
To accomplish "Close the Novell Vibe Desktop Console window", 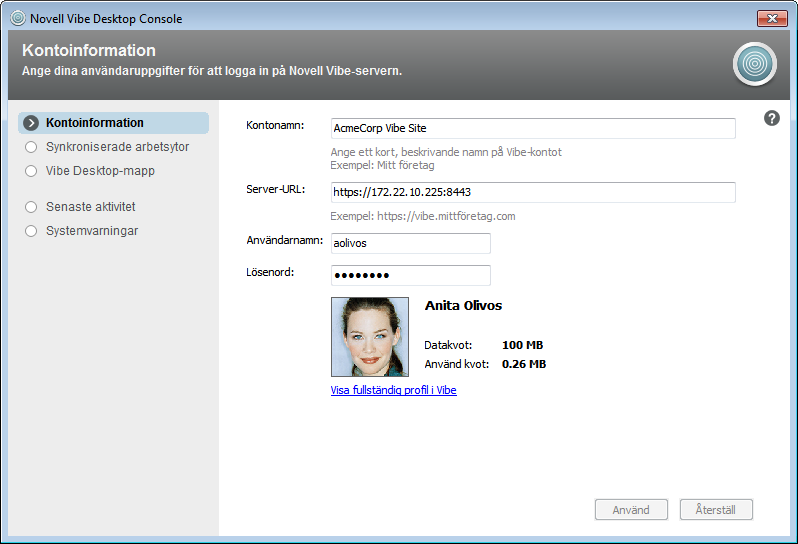I will coord(772,18).
